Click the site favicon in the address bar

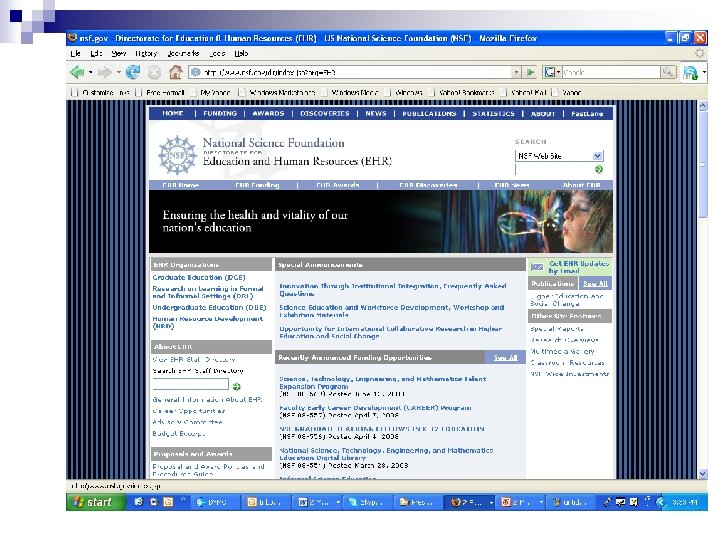196,72
